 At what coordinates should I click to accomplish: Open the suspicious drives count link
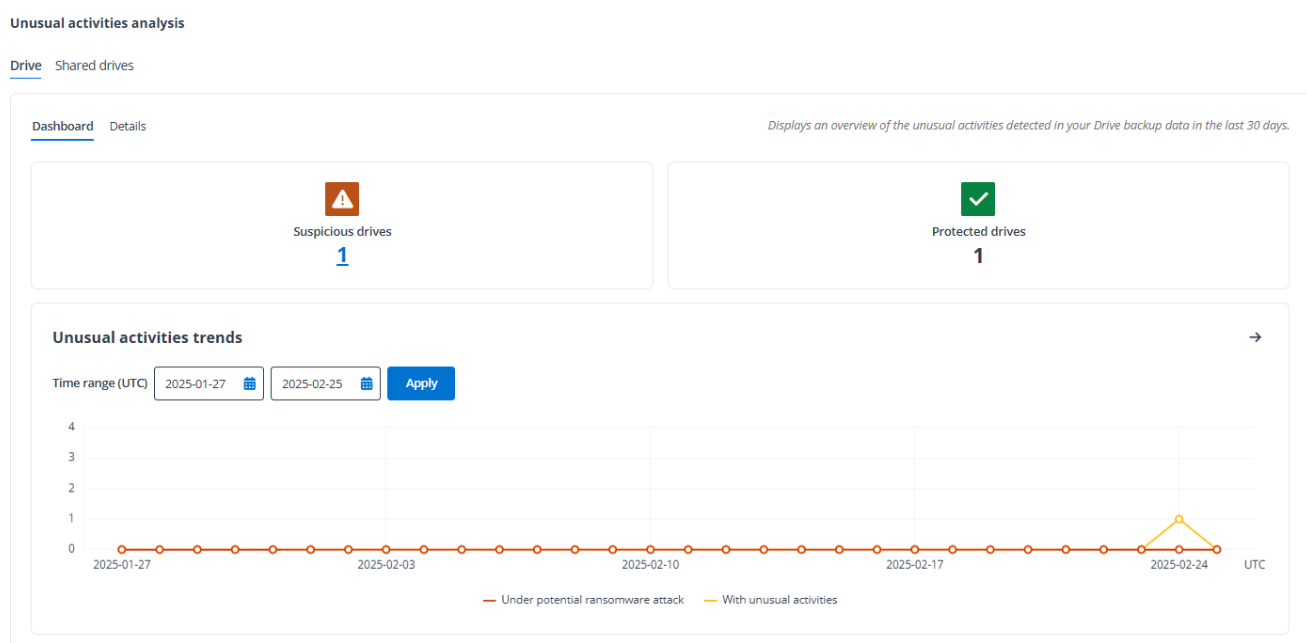tap(342, 255)
